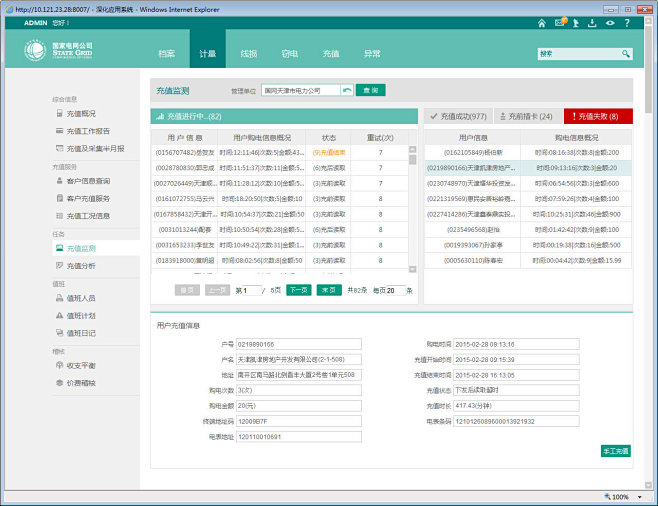Select row (0028780830) in progress table
658x506 pixels.
click(x=279, y=168)
